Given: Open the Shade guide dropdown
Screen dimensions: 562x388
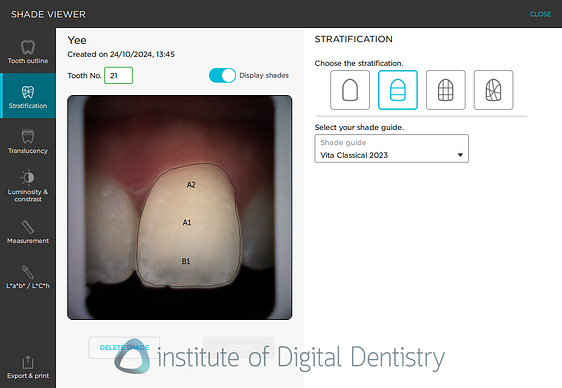Looking at the screenshot, I should [x=391, y=149].
